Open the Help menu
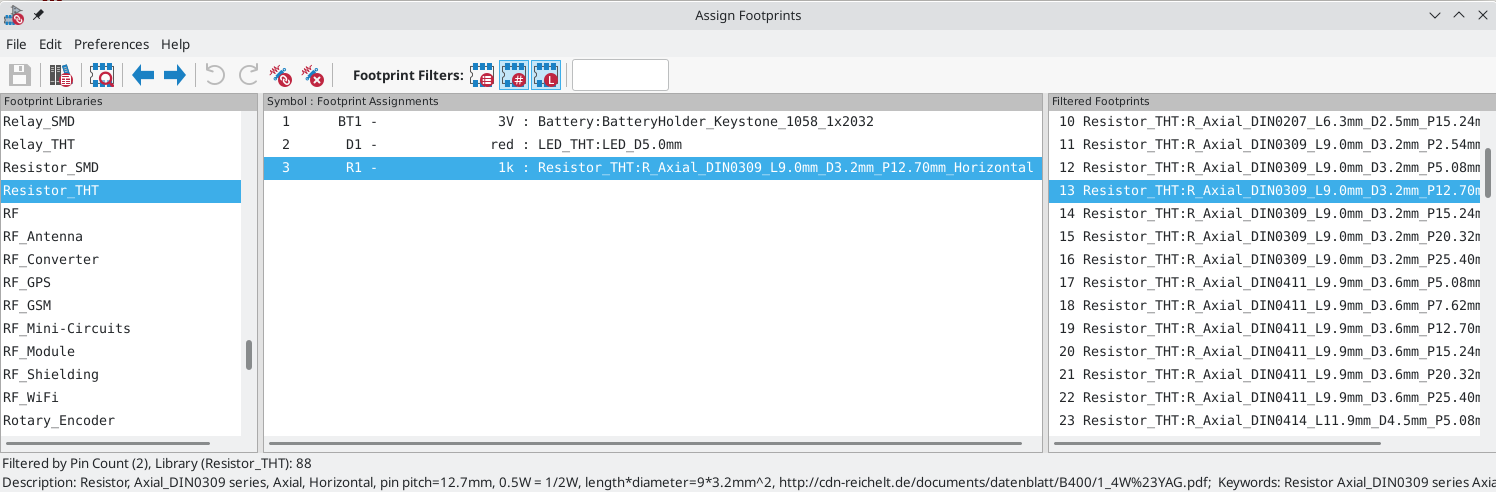1496x492 pixels. tap(175, 44)
